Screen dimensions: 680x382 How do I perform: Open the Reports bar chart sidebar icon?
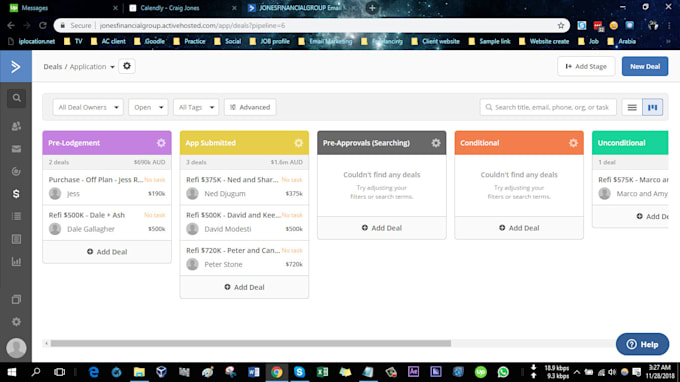click(x=16, y=261)
